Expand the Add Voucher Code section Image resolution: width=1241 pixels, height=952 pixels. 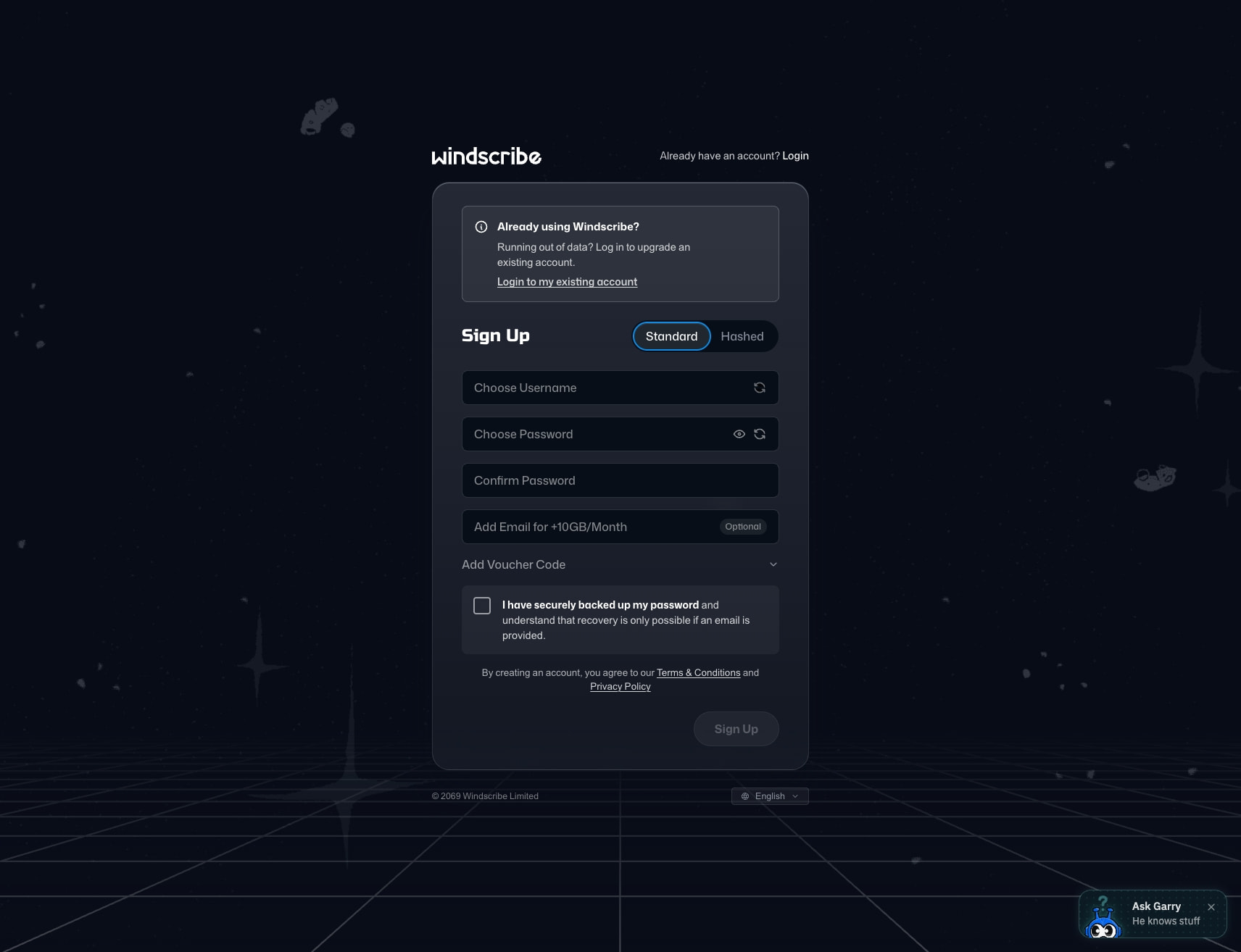pyautogui.click(x=620, y=564)
